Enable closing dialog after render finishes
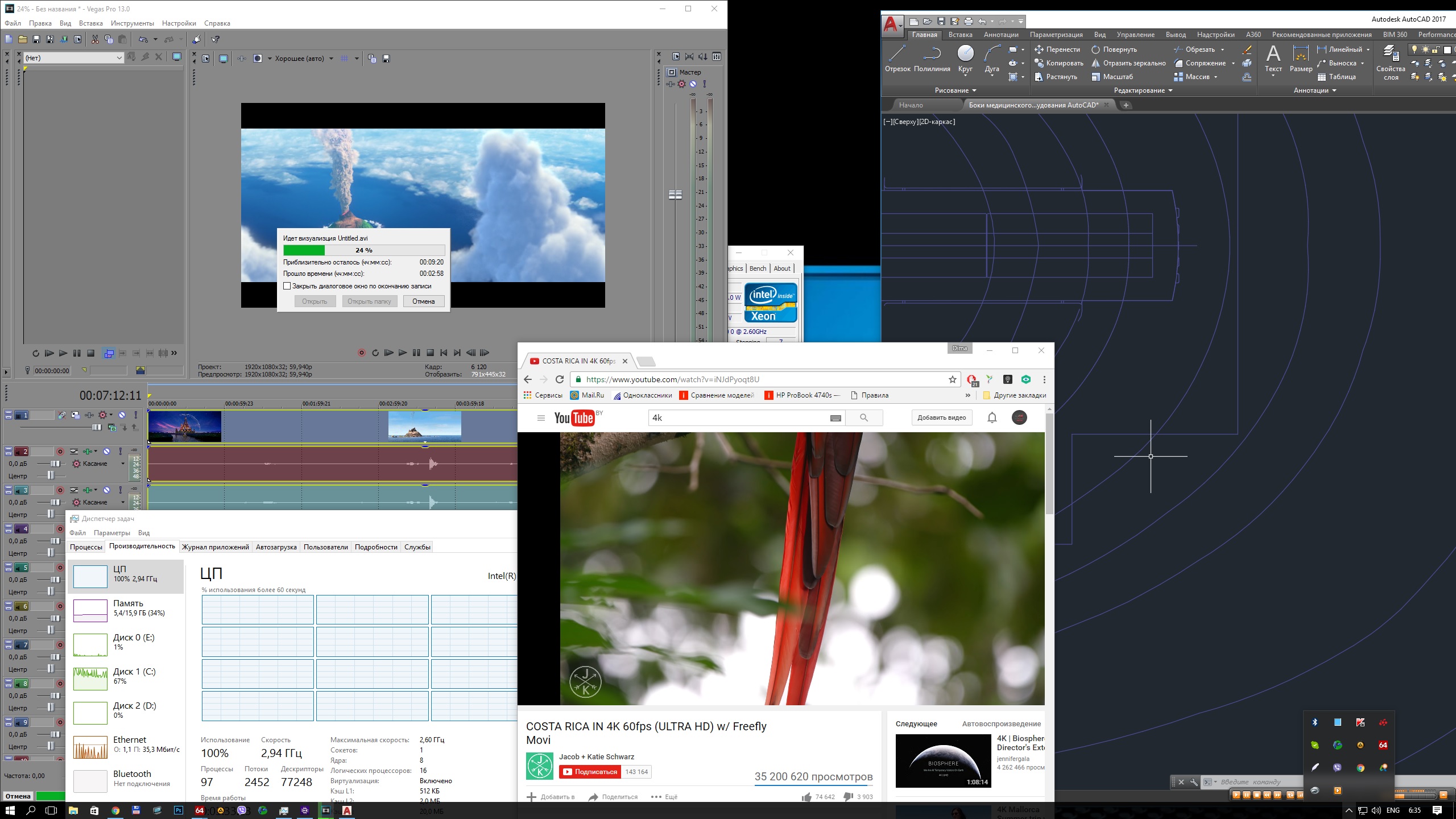Image resolution: width=1456 pixels, height=819 pixels. click(287, 286)
